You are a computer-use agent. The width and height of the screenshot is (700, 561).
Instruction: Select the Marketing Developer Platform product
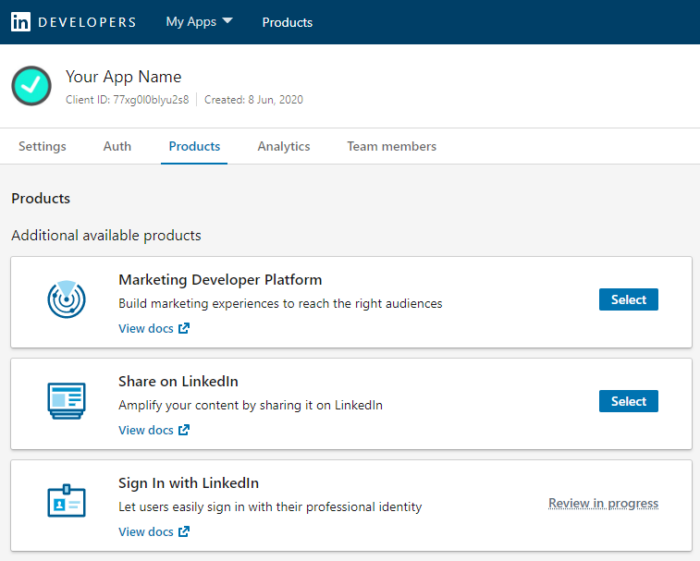[x=628, y=299]
